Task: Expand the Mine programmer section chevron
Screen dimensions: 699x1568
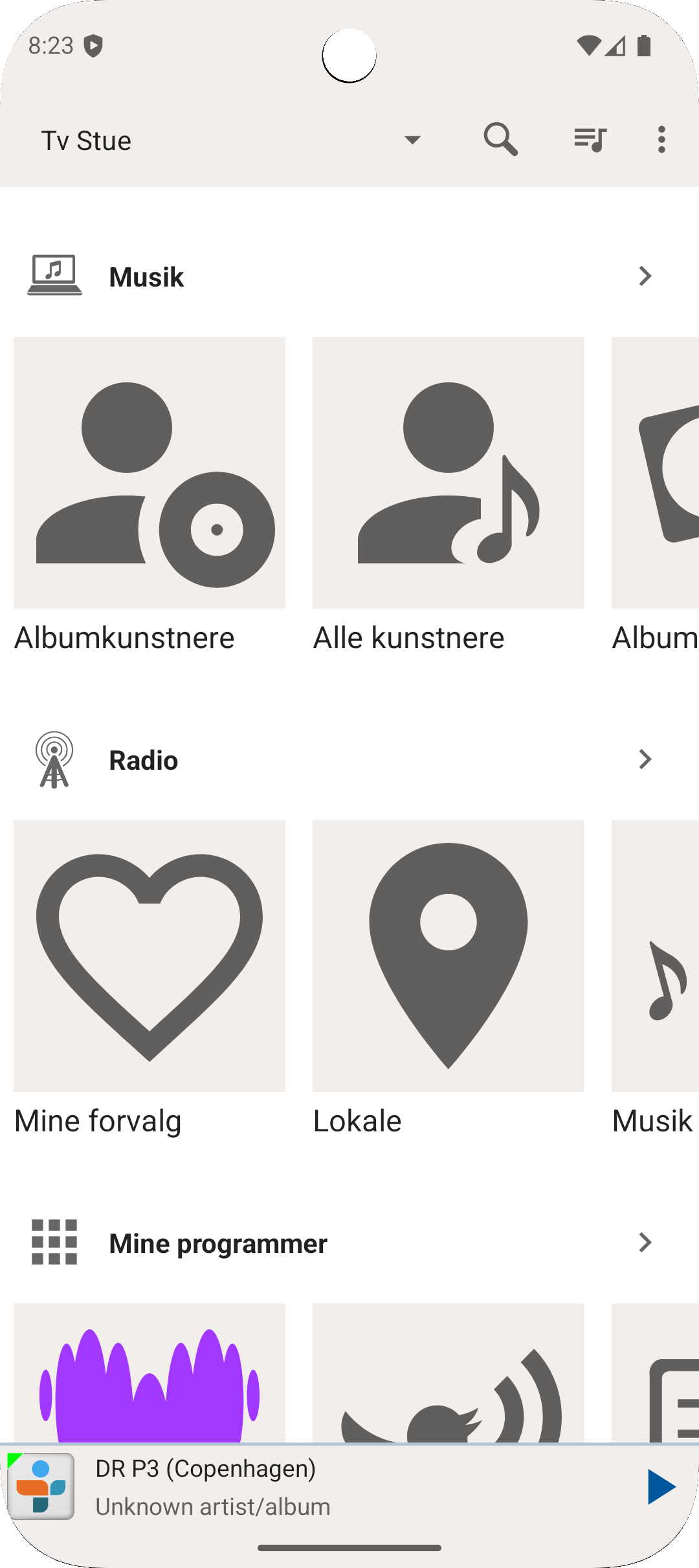Action: pos(645,1242)
